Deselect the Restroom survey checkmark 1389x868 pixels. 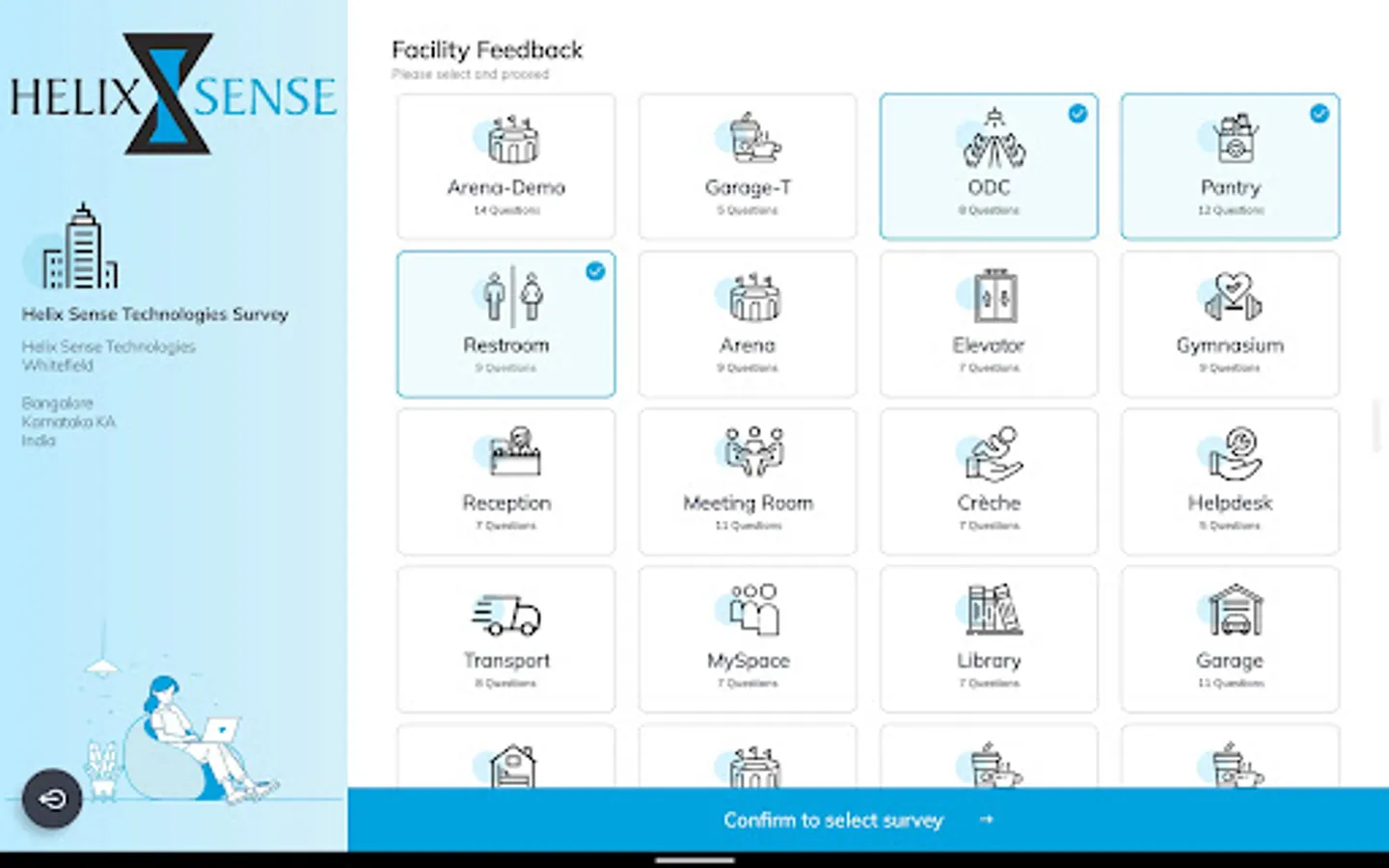595,271
